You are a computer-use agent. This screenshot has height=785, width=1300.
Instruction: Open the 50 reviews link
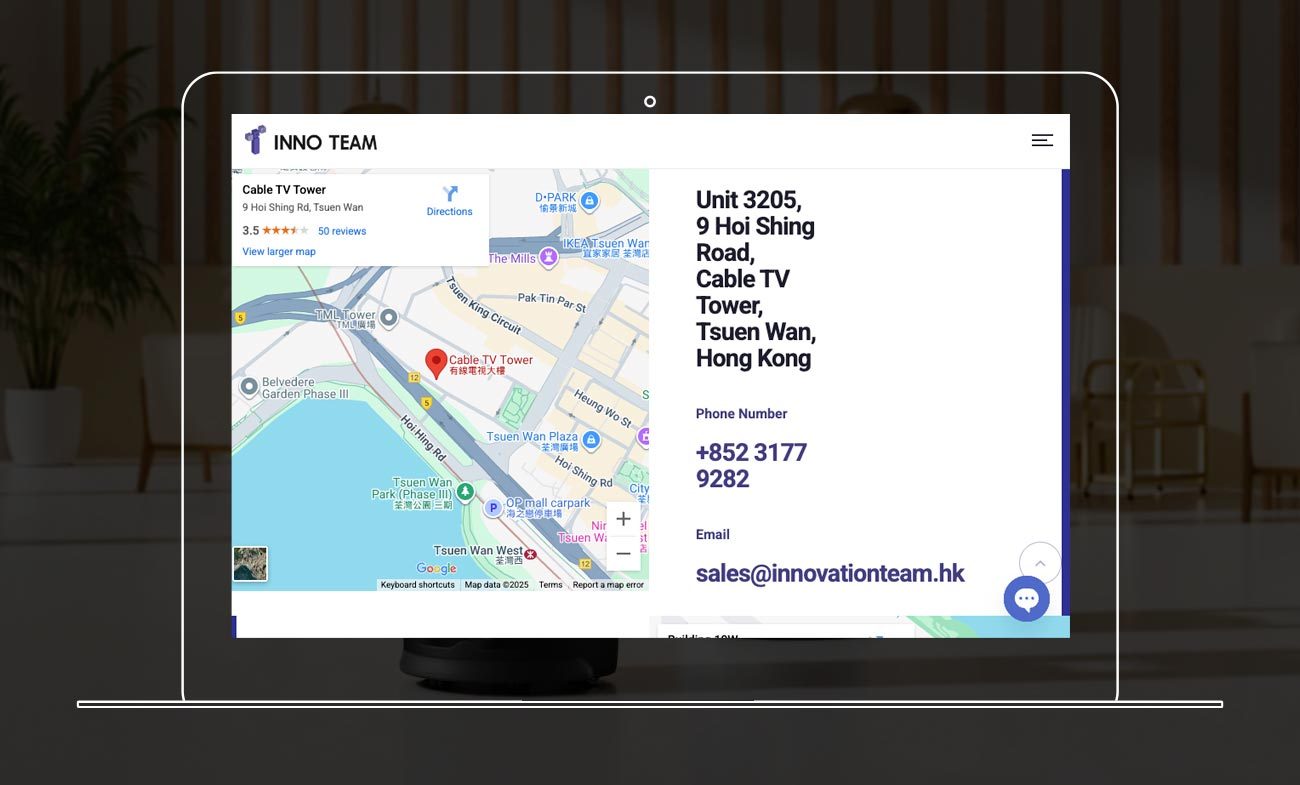coord(342,231)
